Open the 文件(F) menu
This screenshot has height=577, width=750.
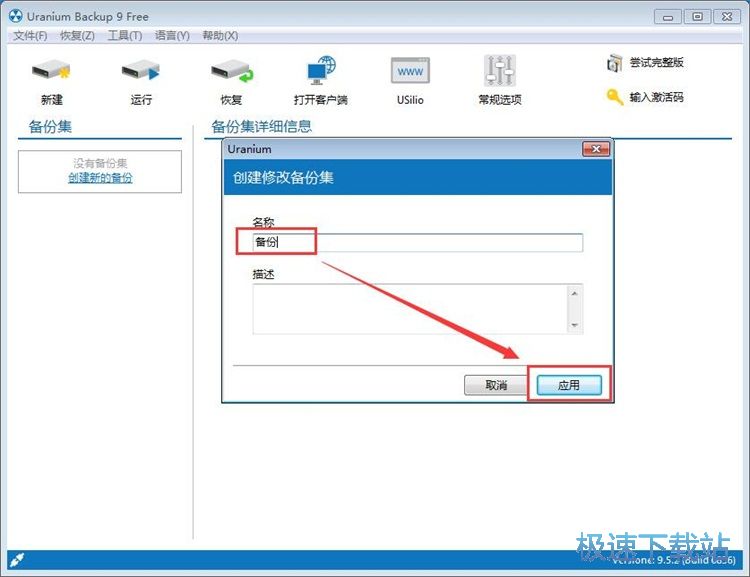pyautogui.click(x=30, y=35)
